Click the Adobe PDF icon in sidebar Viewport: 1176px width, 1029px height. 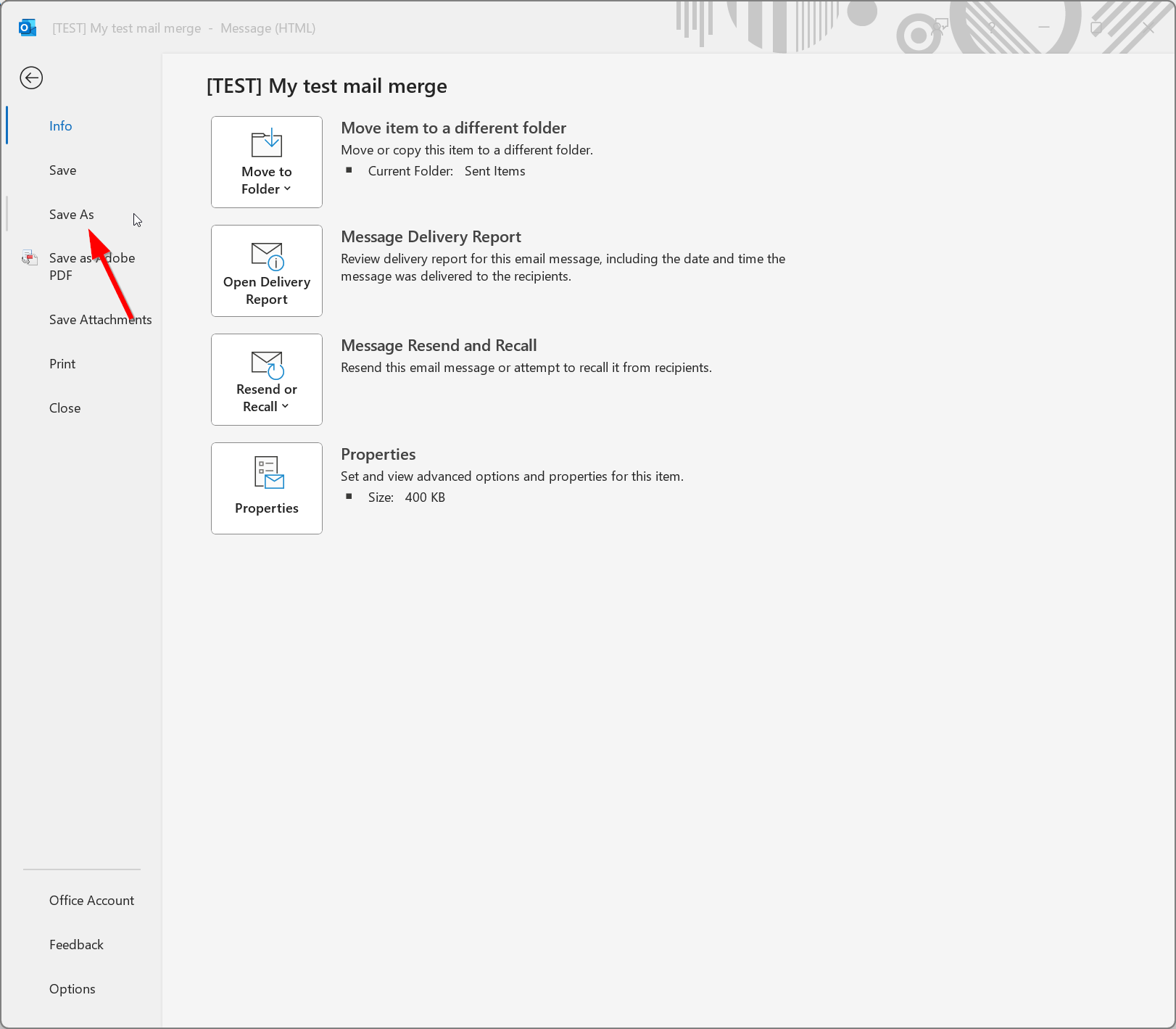[x=30, y=258]
